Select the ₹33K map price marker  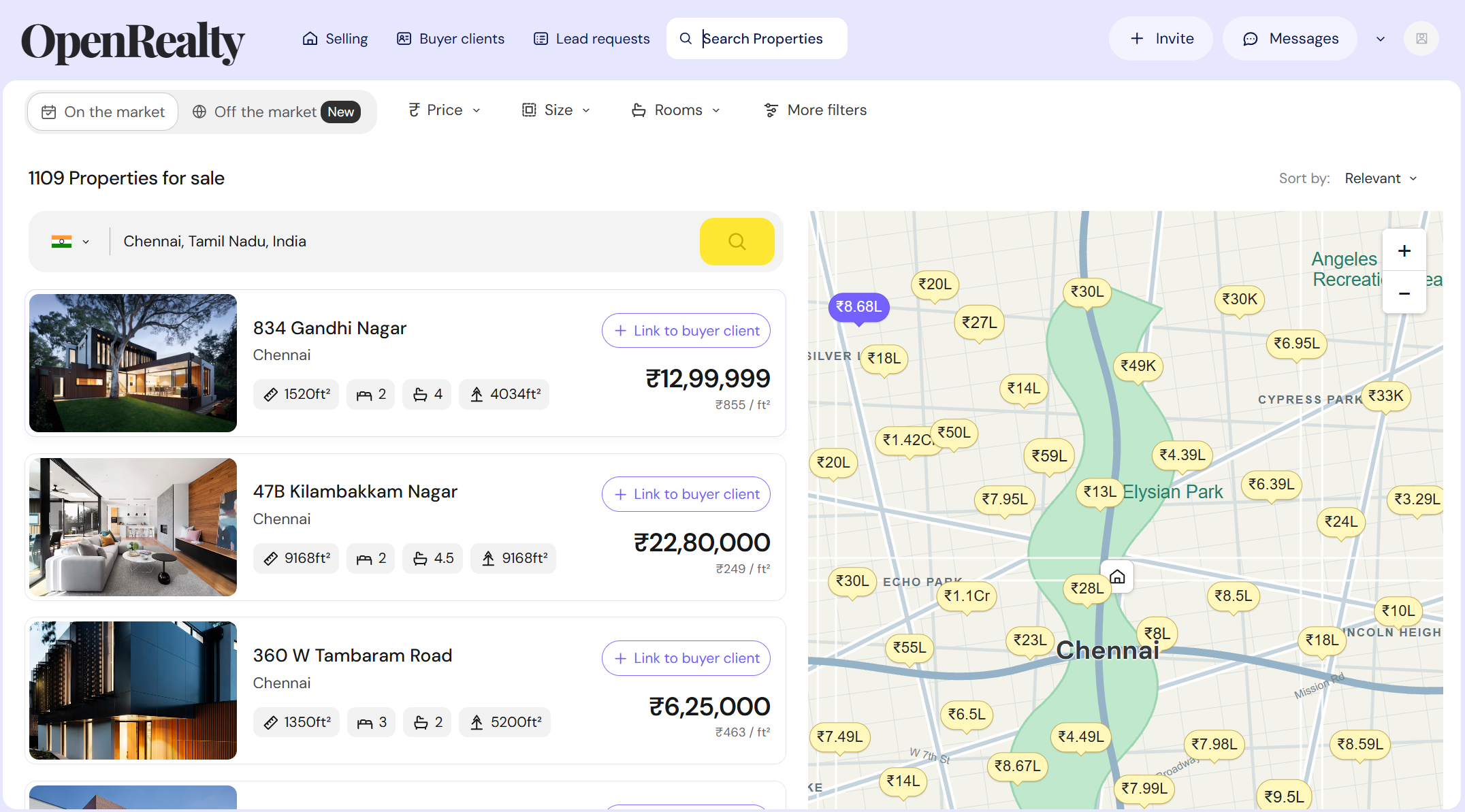(x=1385, y=396)
